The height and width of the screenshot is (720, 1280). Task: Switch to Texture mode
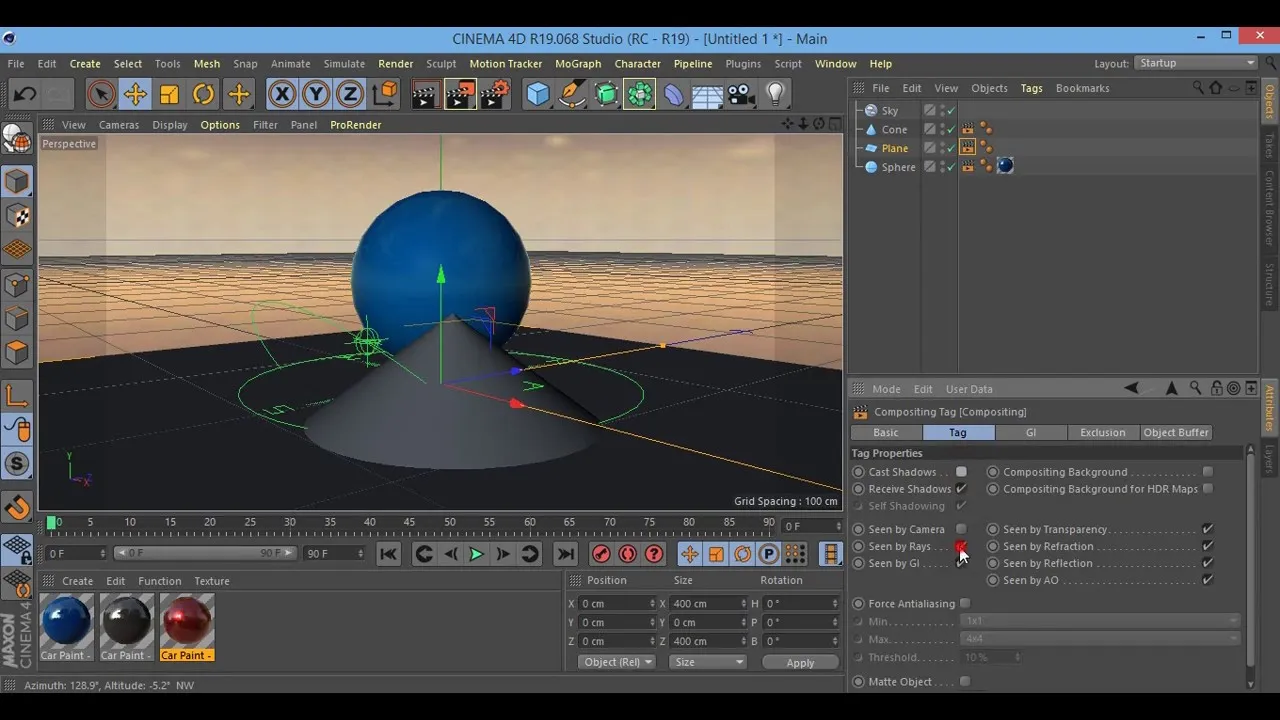(17, 216)
